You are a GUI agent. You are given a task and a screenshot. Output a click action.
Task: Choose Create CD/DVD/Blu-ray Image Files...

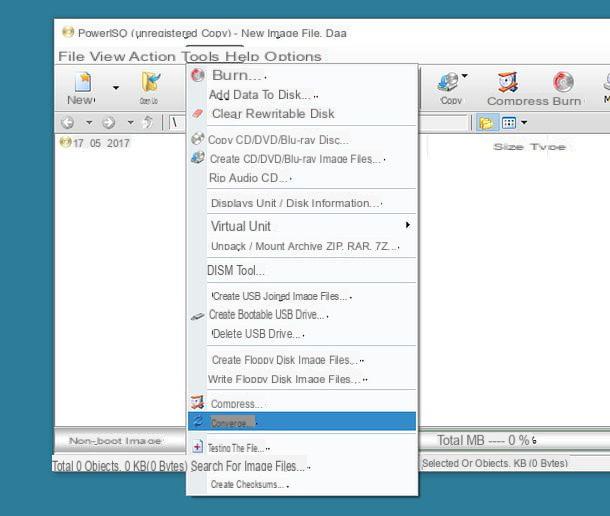302,159
